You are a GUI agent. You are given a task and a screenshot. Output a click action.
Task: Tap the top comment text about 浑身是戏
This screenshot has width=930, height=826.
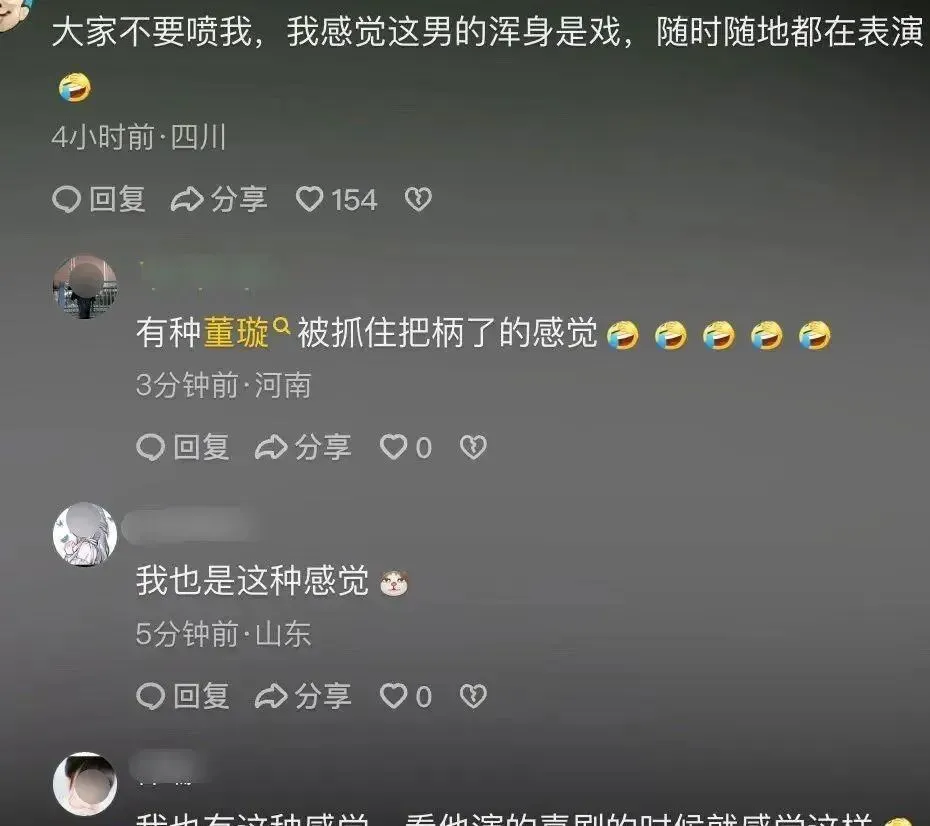coord(488,31)
